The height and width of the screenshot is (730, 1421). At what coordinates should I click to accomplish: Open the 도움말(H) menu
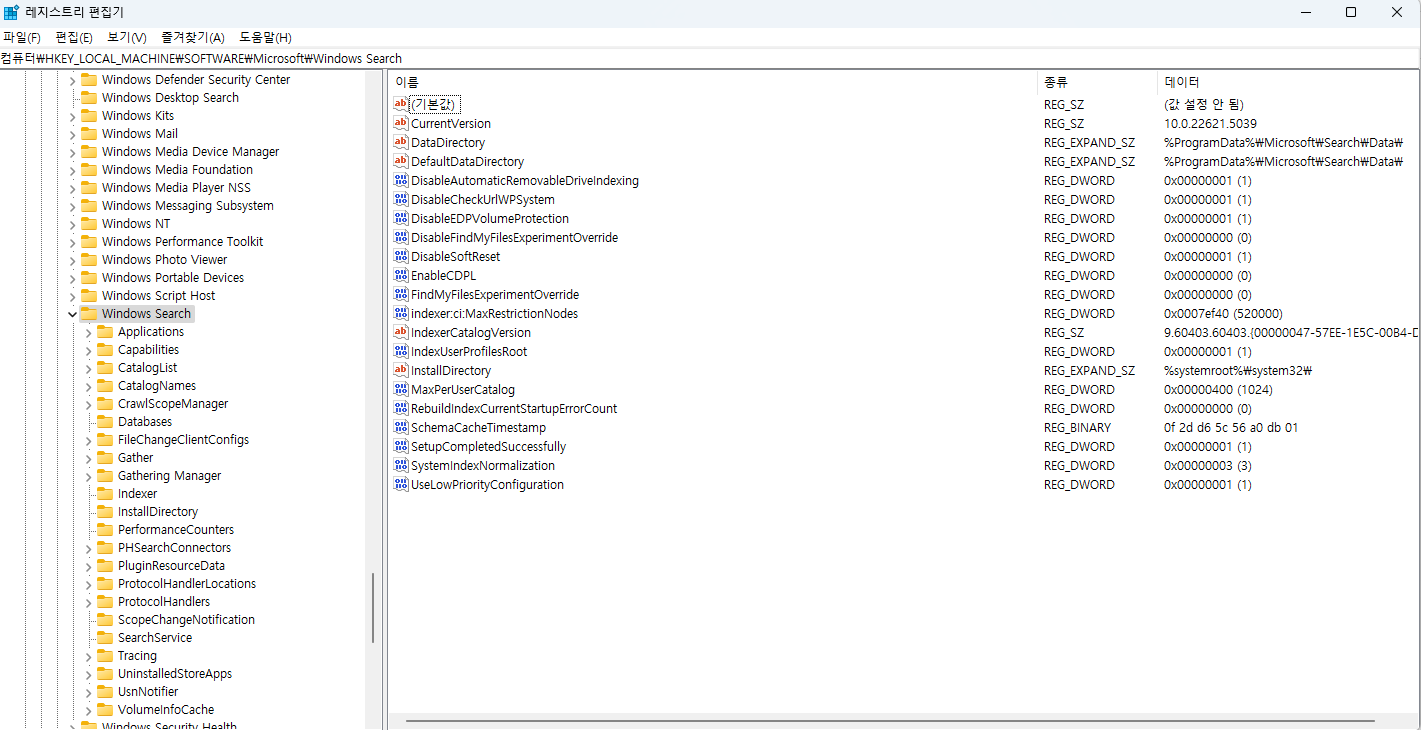pyautogui.click(x=265, y=37)
